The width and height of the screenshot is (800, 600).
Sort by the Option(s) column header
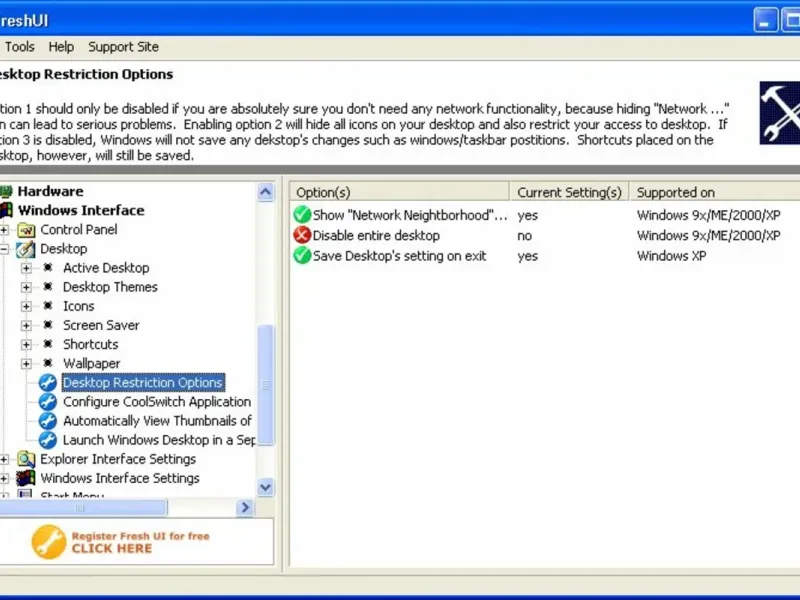[399, 192]
